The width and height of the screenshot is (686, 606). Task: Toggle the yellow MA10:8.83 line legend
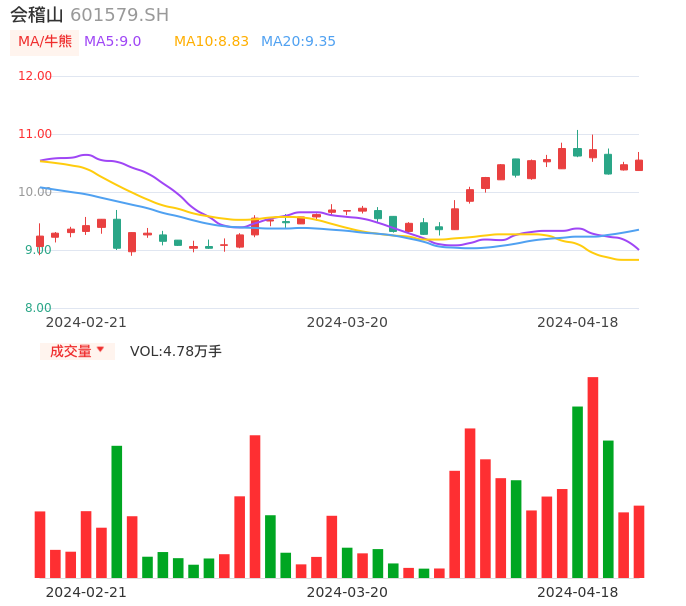211,42
